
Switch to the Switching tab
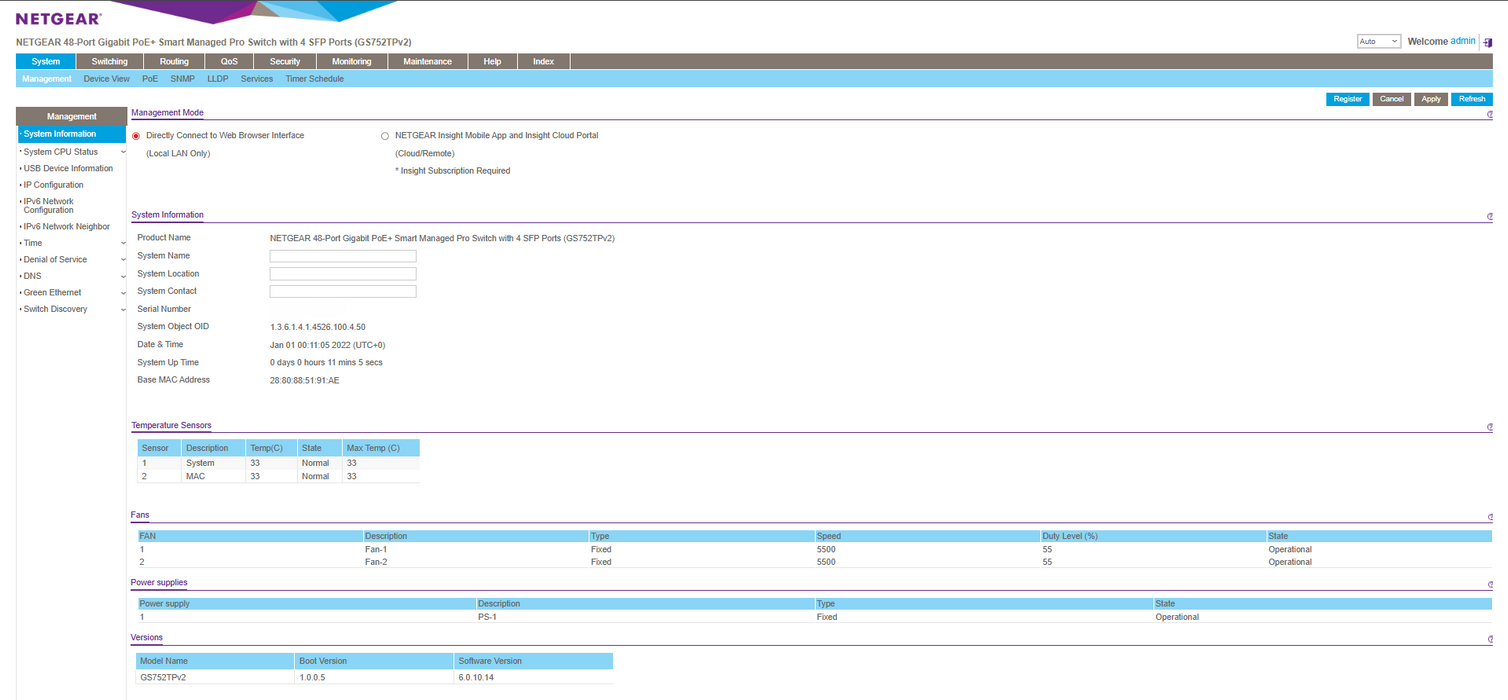[109, 62]
